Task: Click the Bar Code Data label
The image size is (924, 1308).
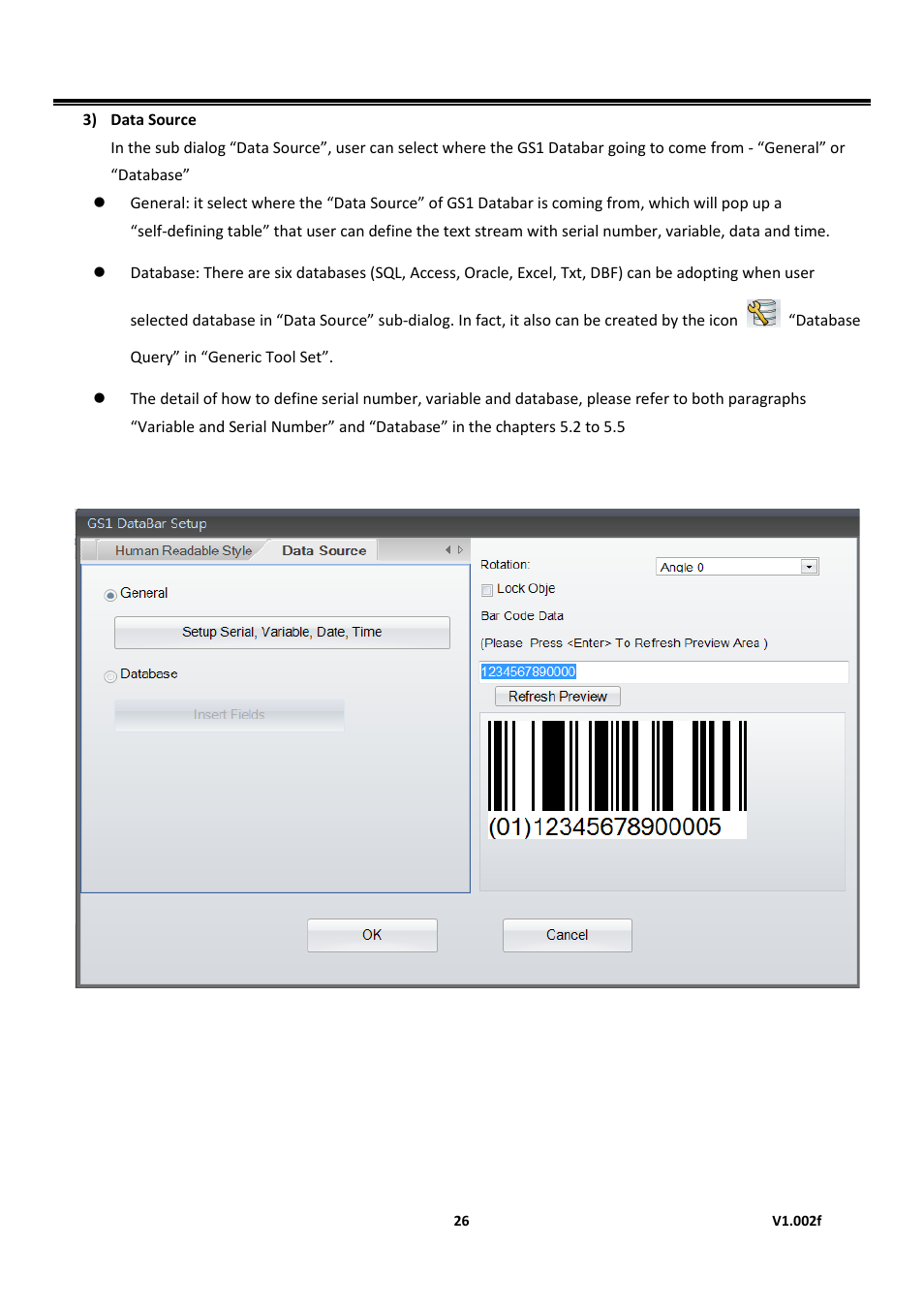Action: (x=522, y=616)
